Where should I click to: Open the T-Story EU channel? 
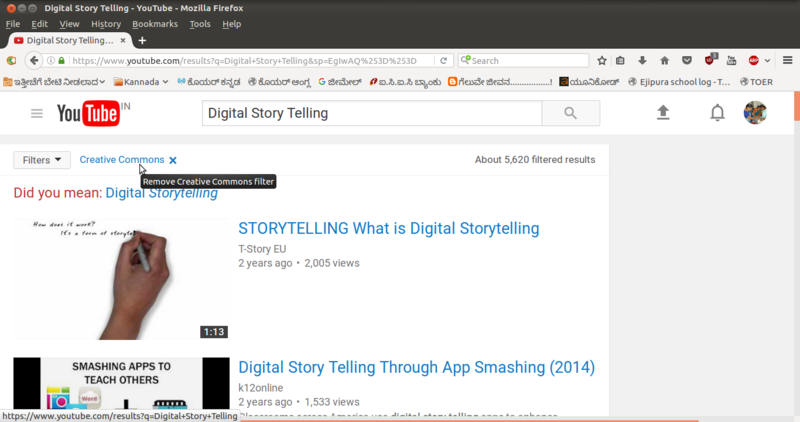tap(262, 249)
